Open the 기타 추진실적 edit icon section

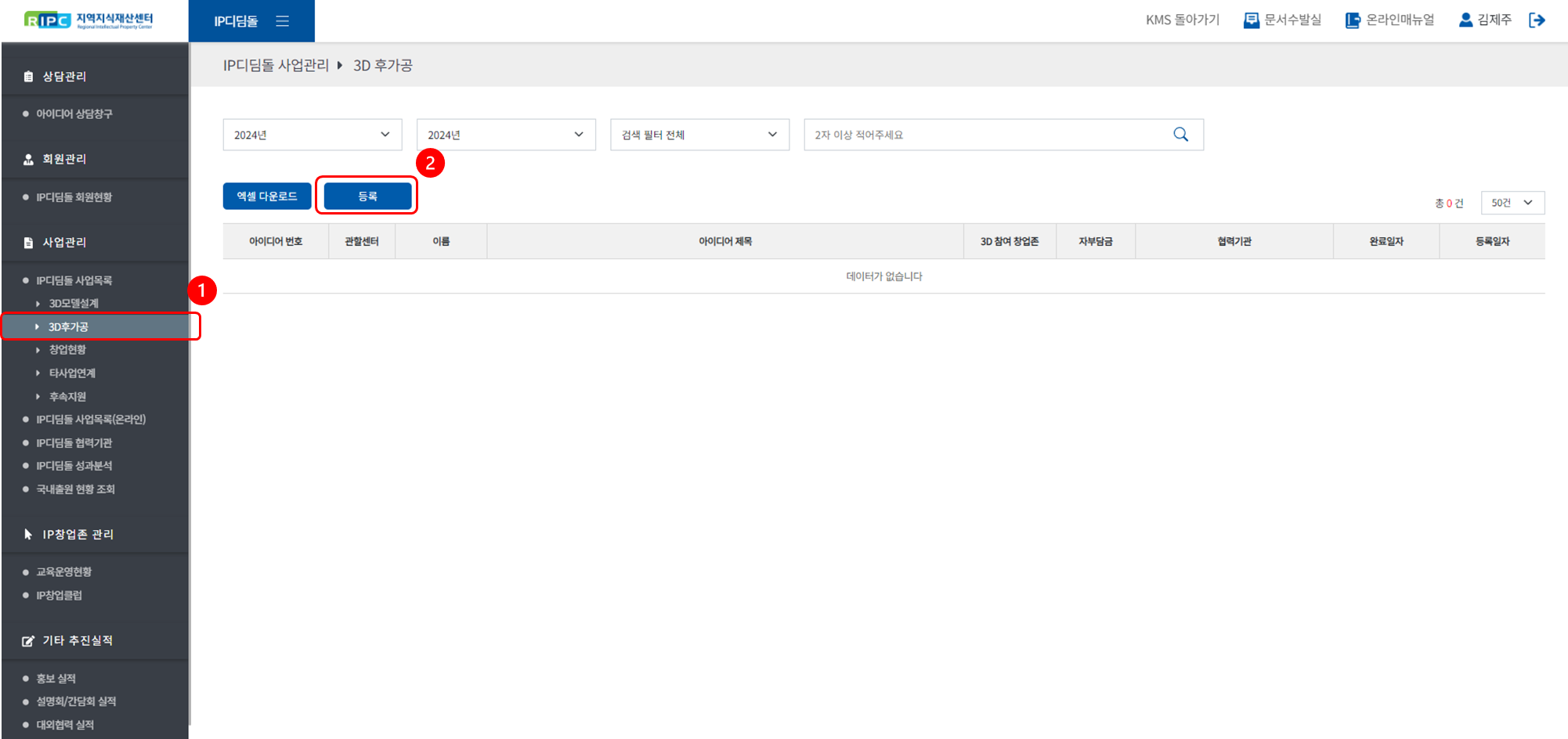[28, 641]
